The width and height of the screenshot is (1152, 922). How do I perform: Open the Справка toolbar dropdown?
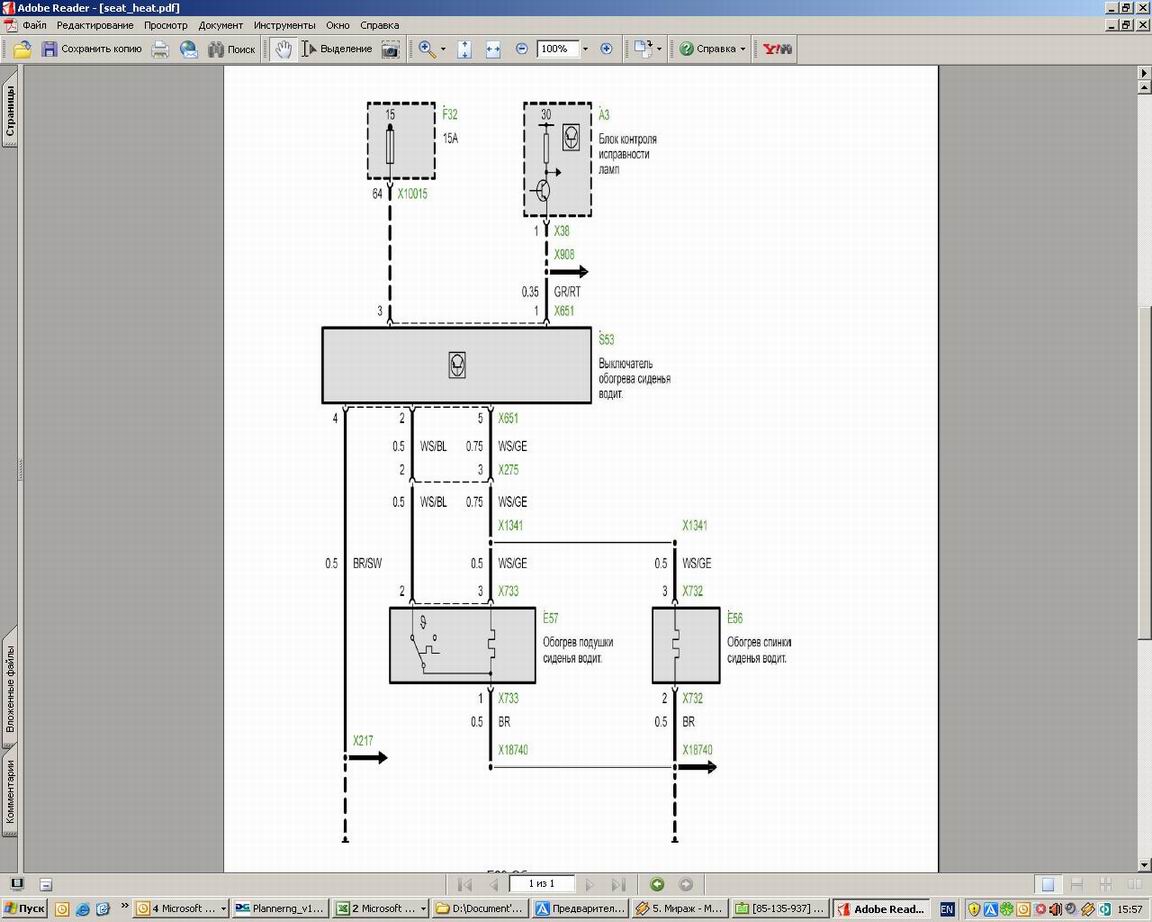(x=713, y=49)
